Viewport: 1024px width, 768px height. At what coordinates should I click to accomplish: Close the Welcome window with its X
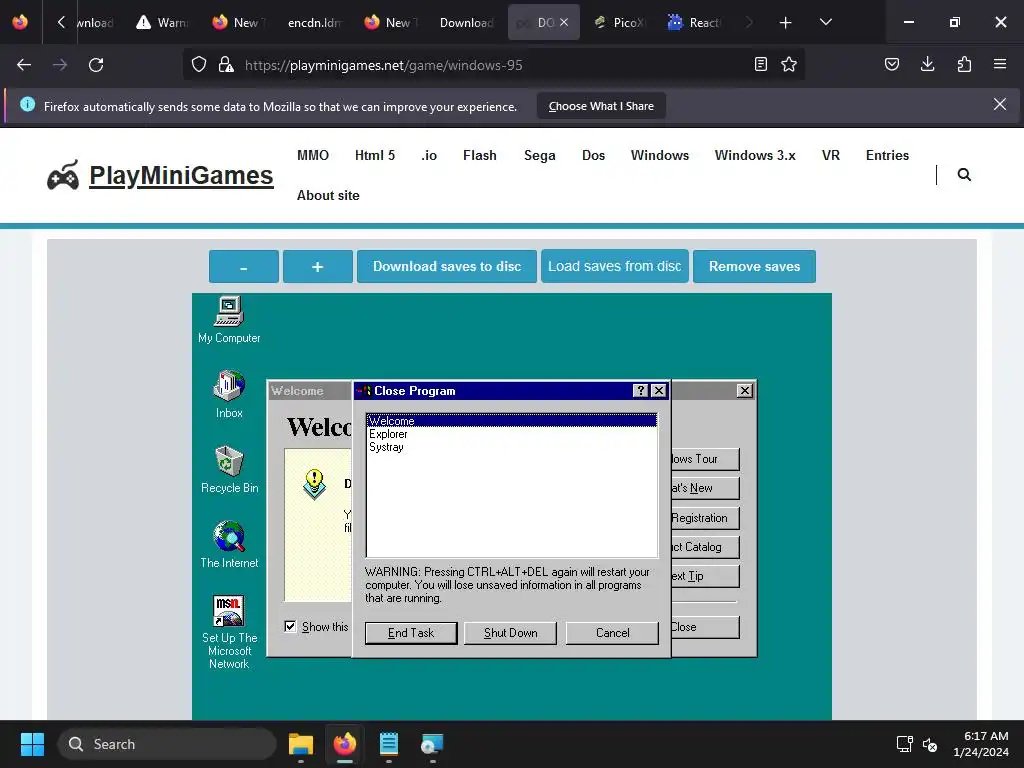pyautogui.click(x=744, y=391)
